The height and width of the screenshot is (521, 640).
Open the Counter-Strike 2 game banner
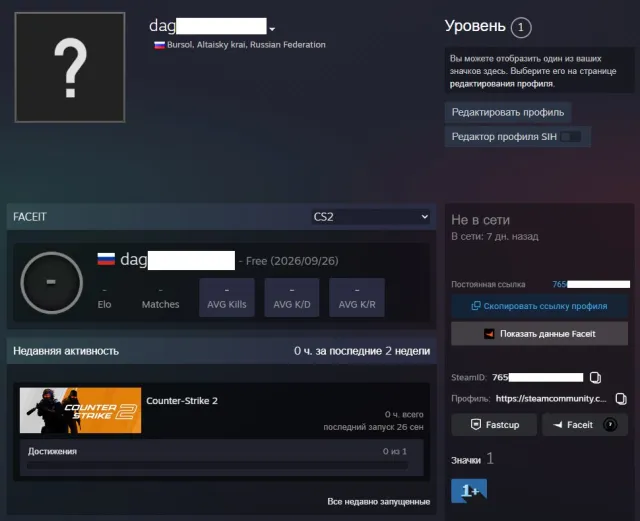point(80,410)
